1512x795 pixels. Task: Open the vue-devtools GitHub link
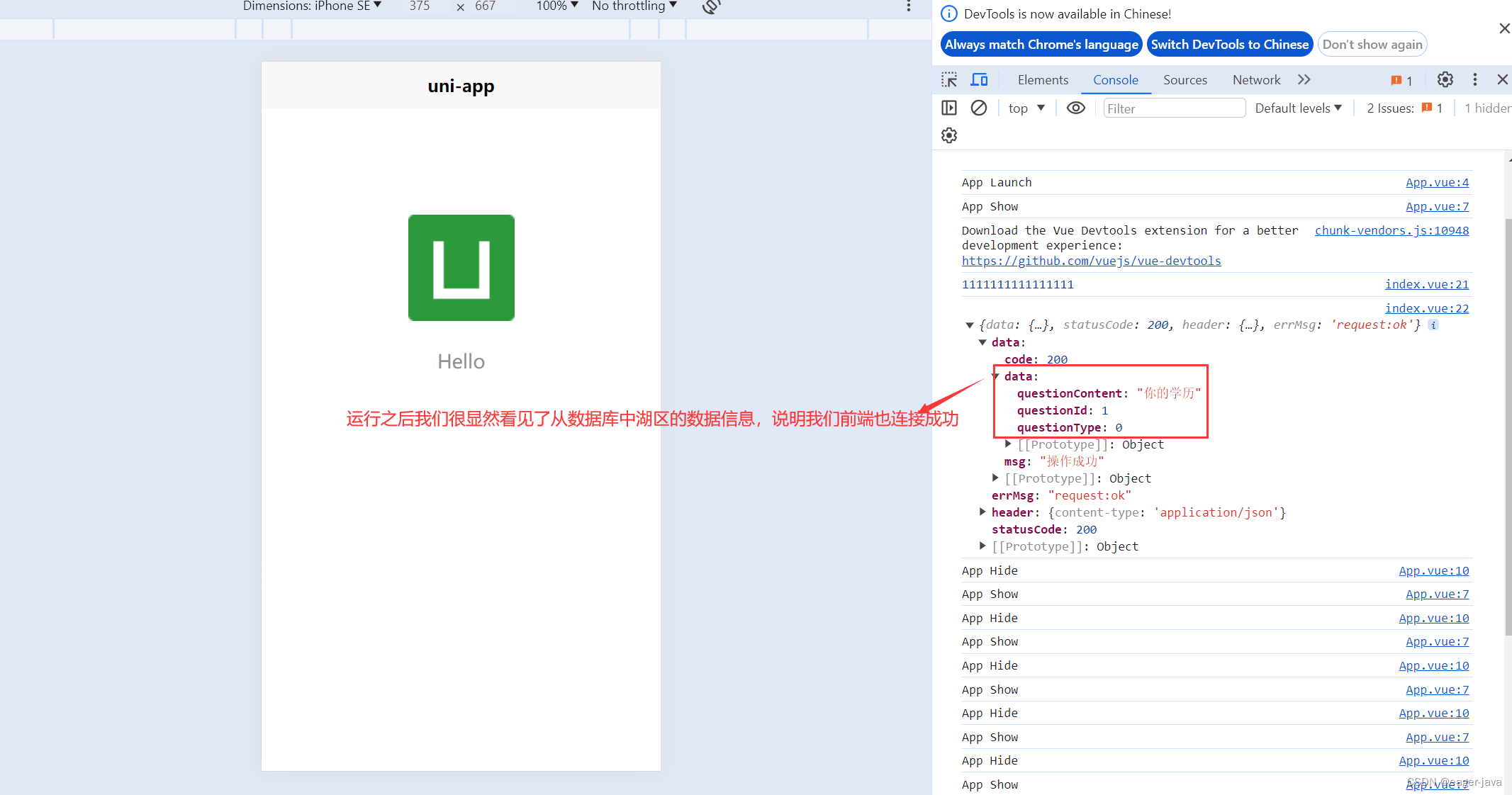coord(1091,261)
